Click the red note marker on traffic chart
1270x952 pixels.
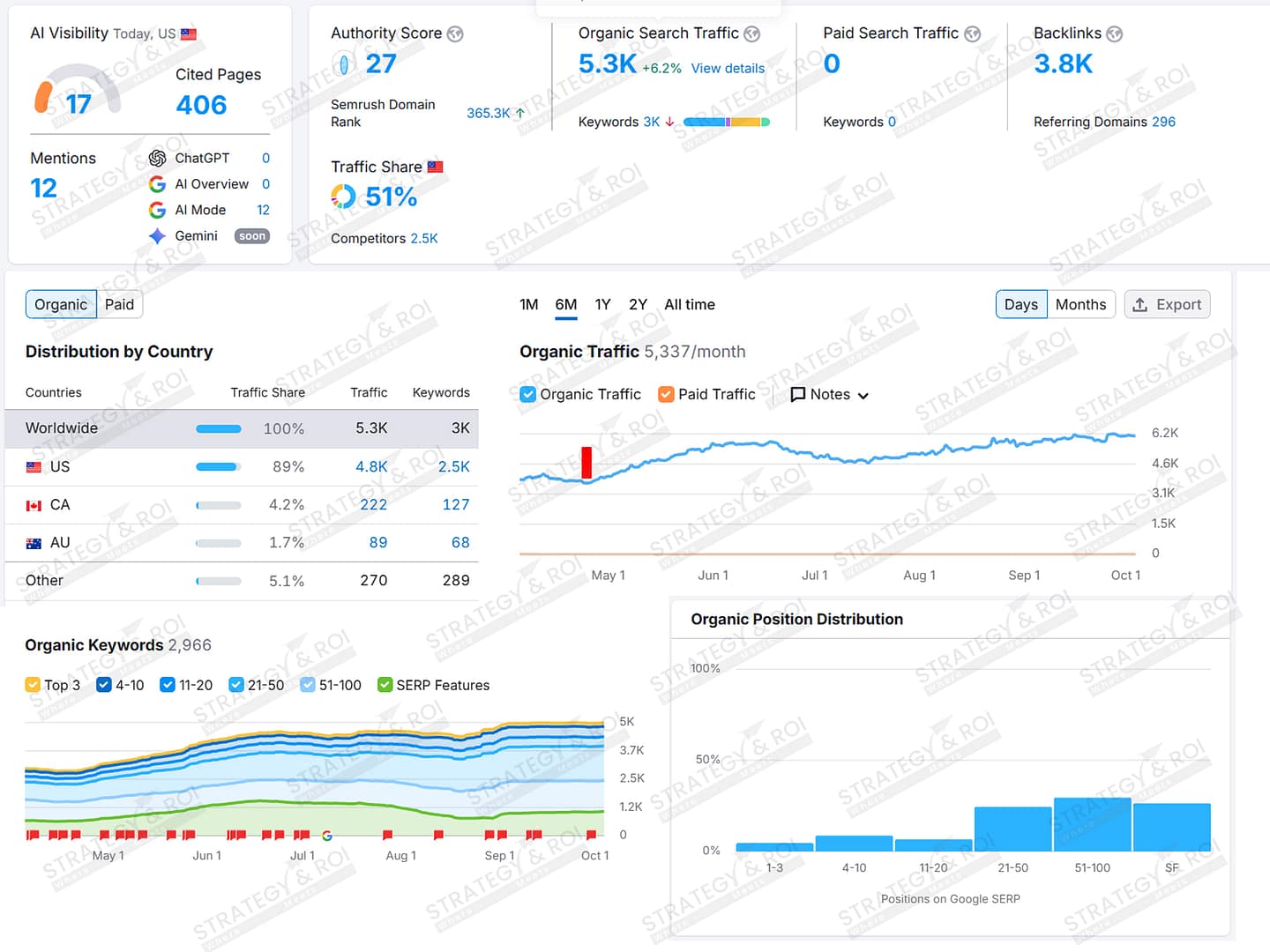(586, 463)
